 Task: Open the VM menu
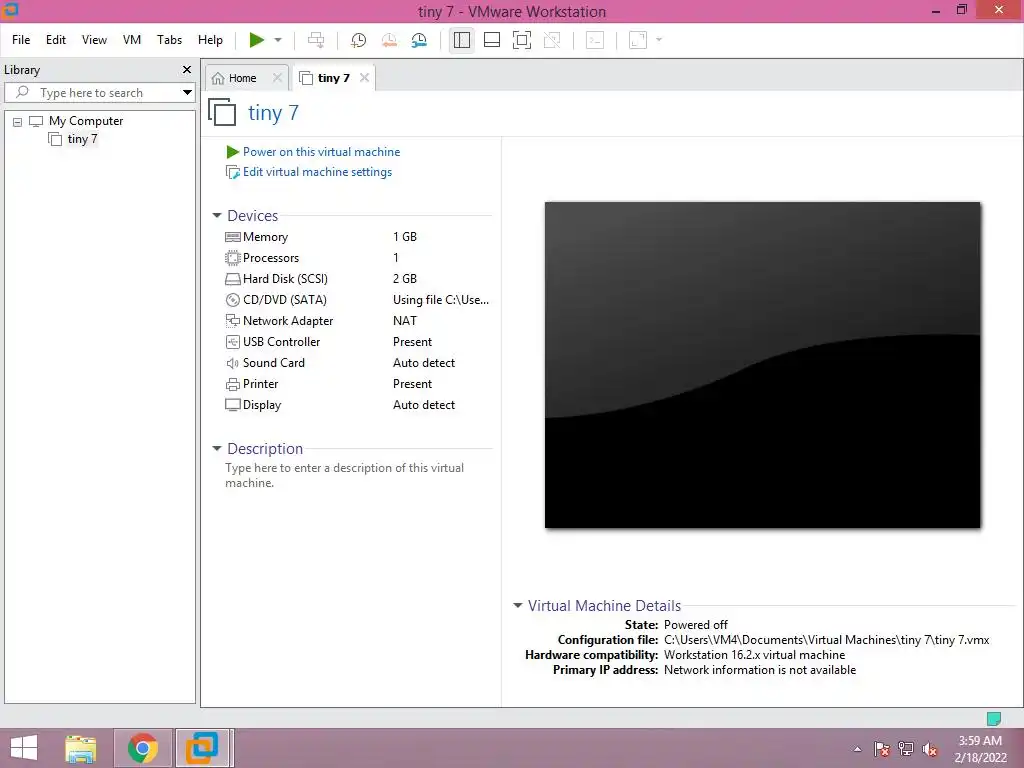click(132, 40)
